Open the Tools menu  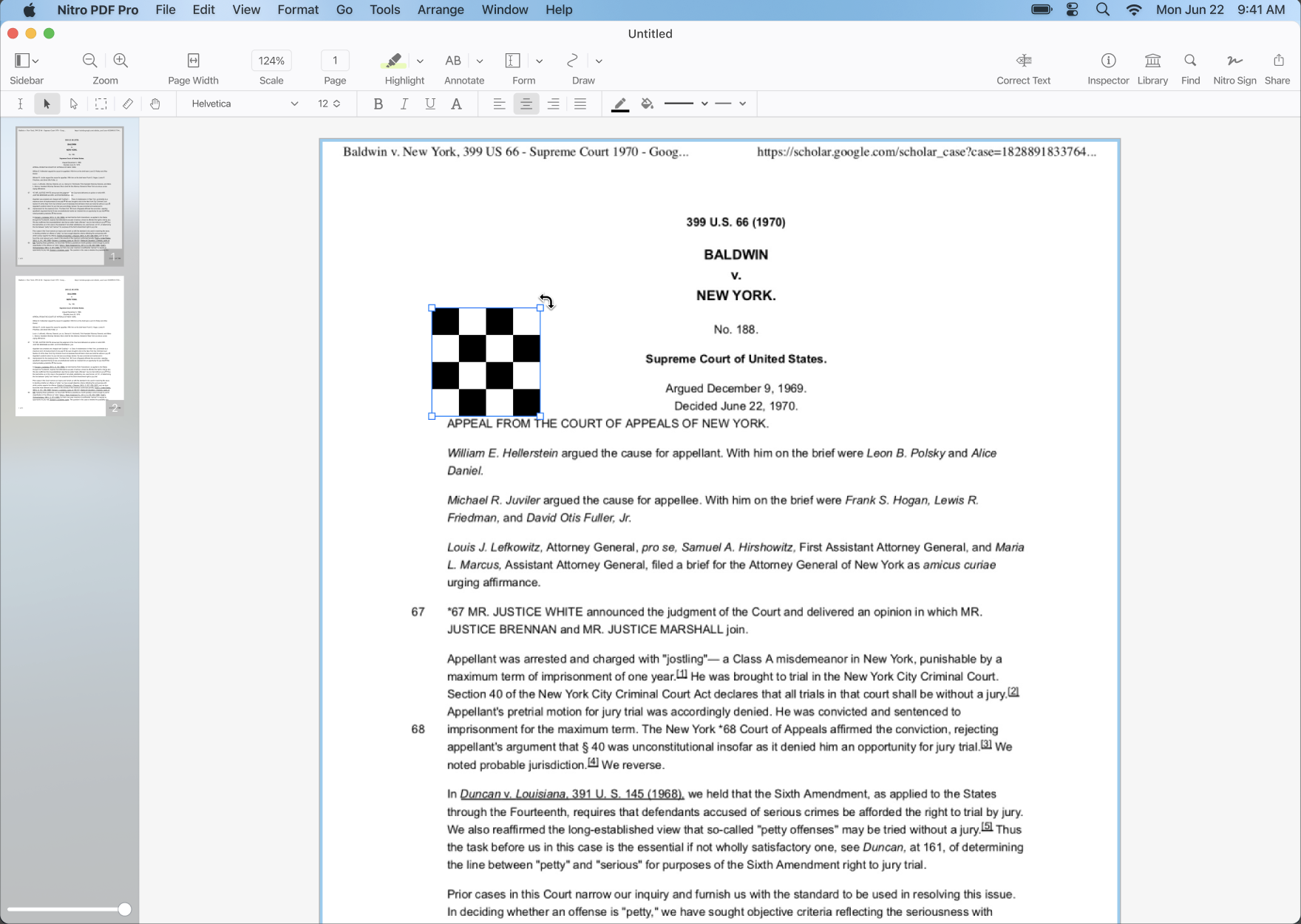[384, 10]
